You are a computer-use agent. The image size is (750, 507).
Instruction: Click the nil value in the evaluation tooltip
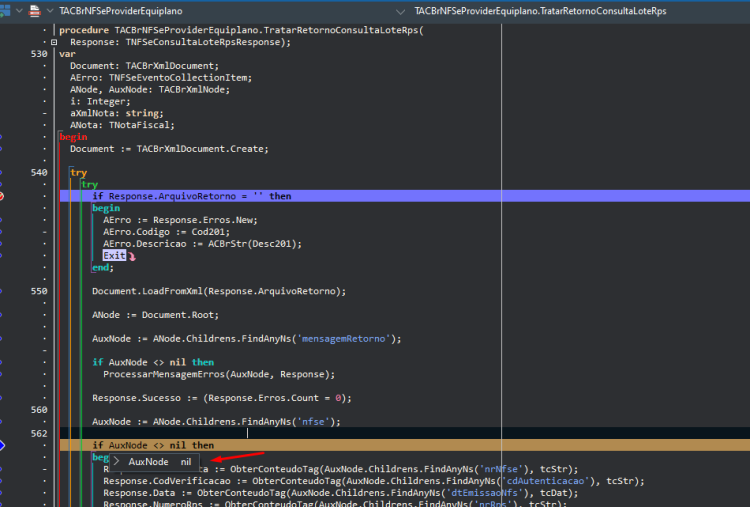(186, 462)
